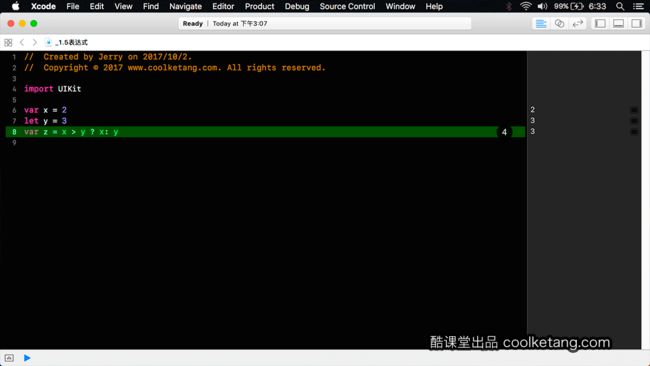Open the Xcode application menu

[x=43, y=6]
